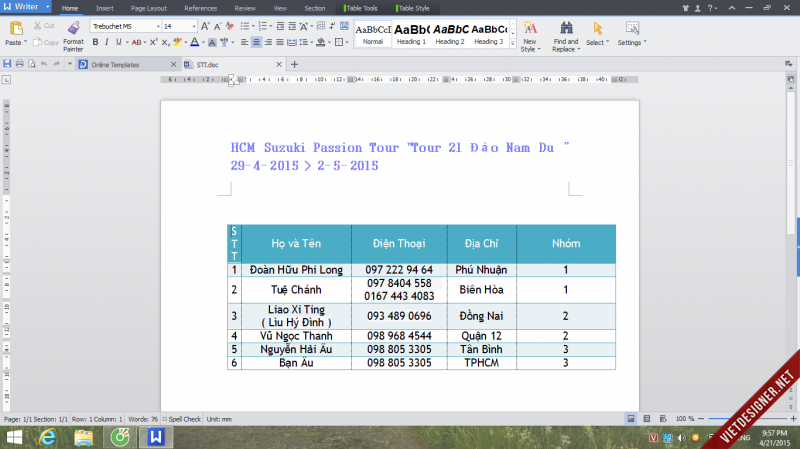The height and width of the screenshot is (449, 800).
Task: Expand the styles gallery more arrow
Action: [513, 43]
